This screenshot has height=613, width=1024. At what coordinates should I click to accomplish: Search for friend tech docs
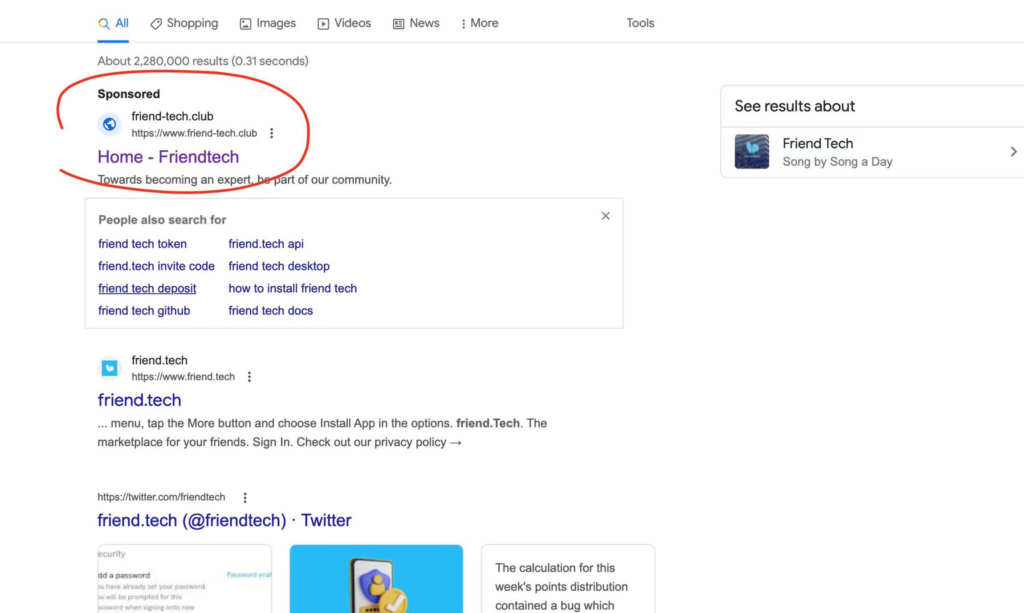[270, 311]
